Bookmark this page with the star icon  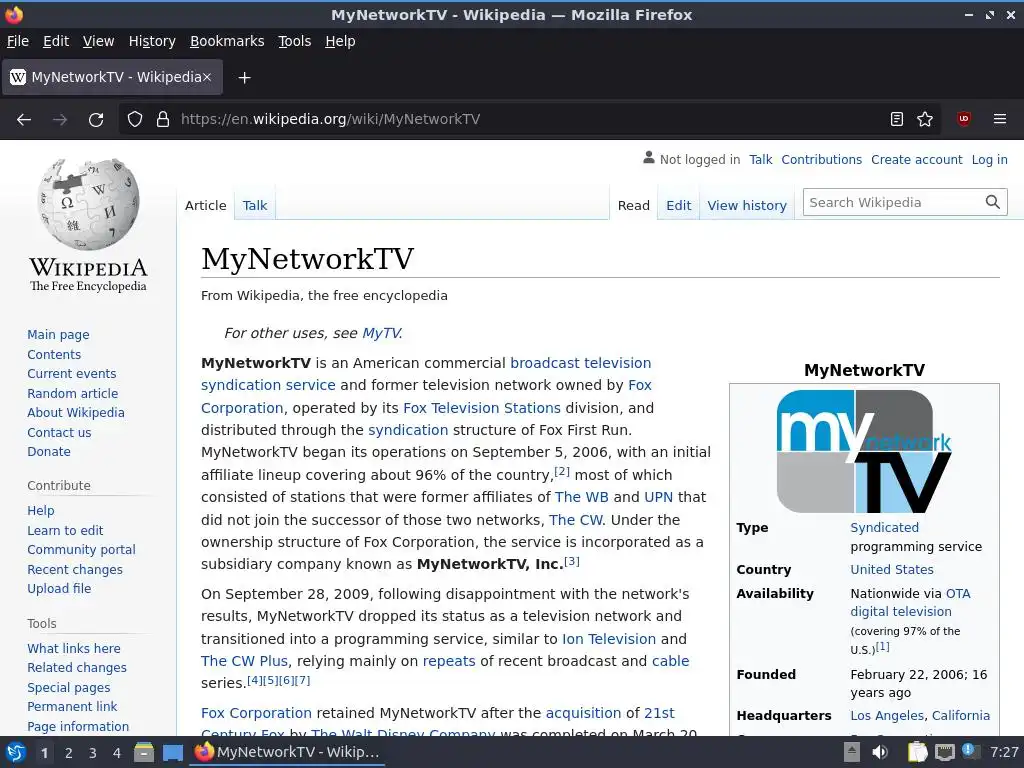click(x=925, y=120)
